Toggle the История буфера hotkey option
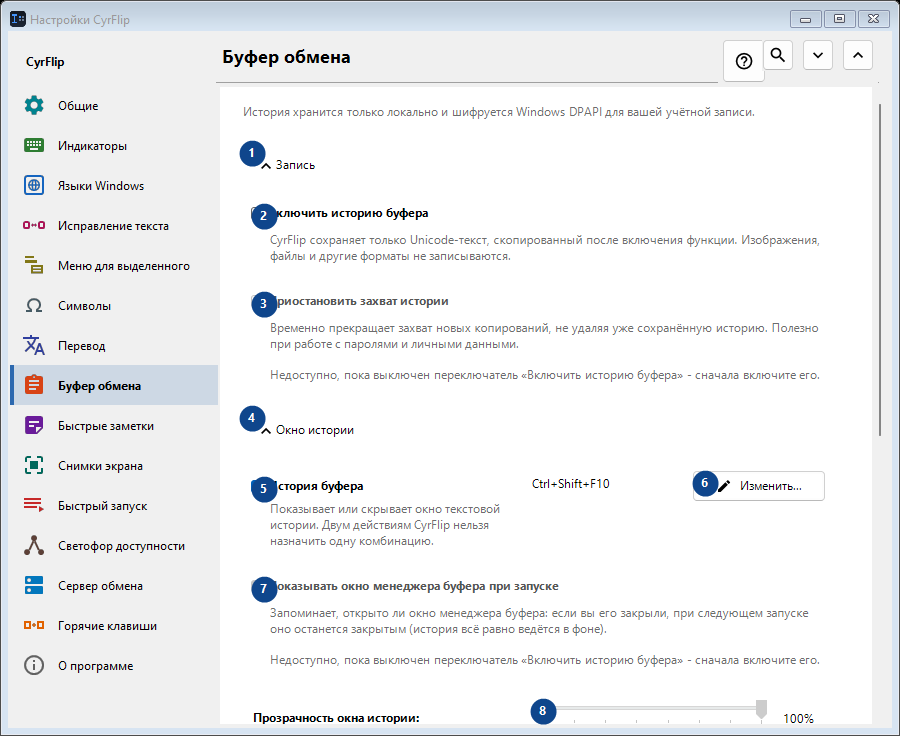Image resolution: width=900 pixels, height=736 pixels. [x=308, y=486]
